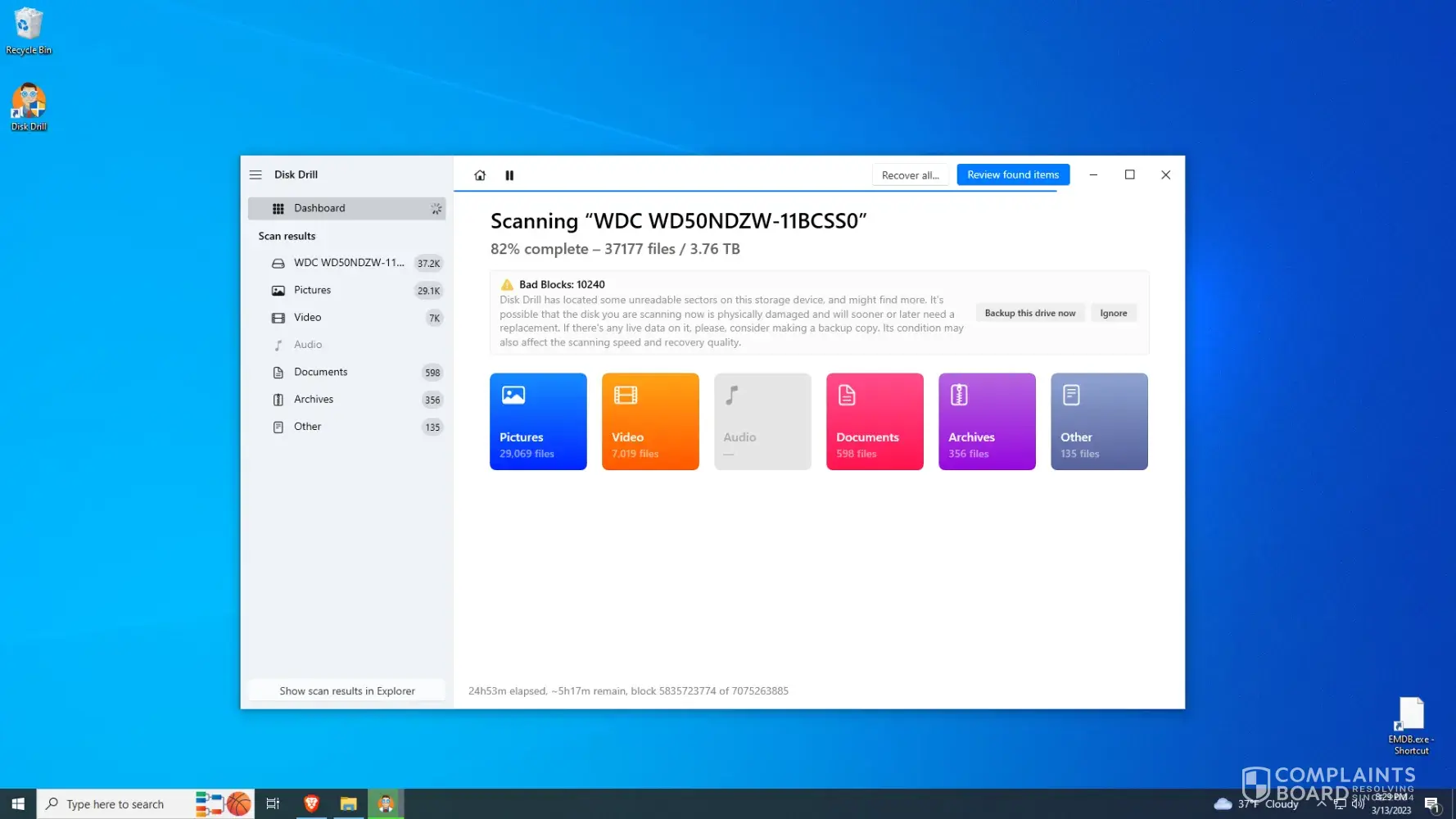Open the Brave browser from the taskbar
Image resolution: width=1456 pixels, height=819 pixels.
tap(311, 804)
